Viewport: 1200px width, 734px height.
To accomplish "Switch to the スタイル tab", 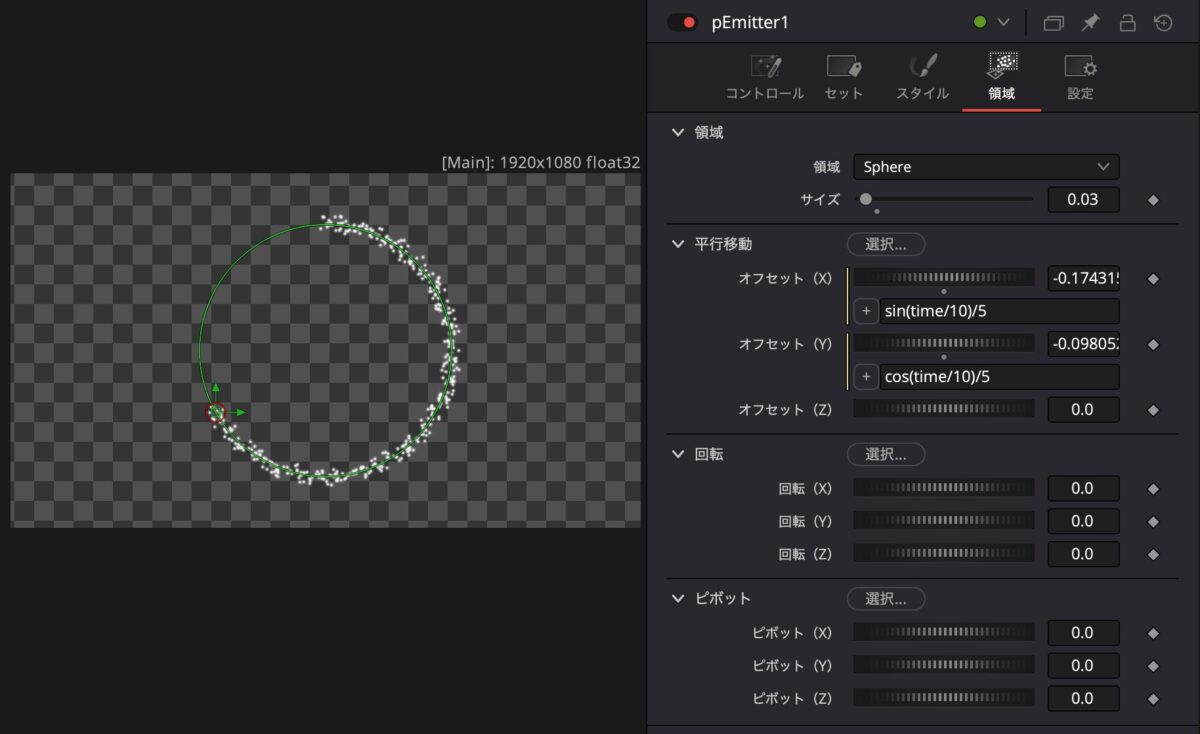I will click(922, 78).
